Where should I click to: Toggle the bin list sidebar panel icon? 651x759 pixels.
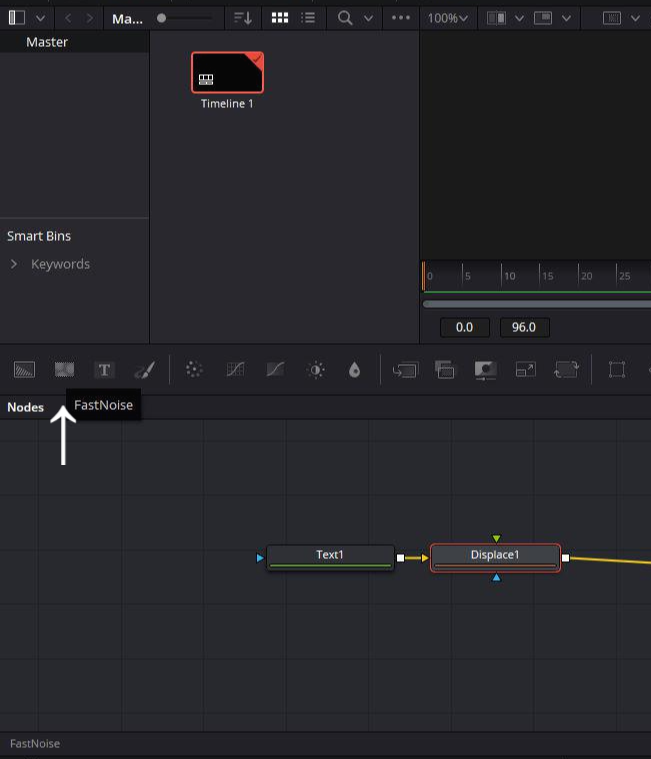pos(17,18)
